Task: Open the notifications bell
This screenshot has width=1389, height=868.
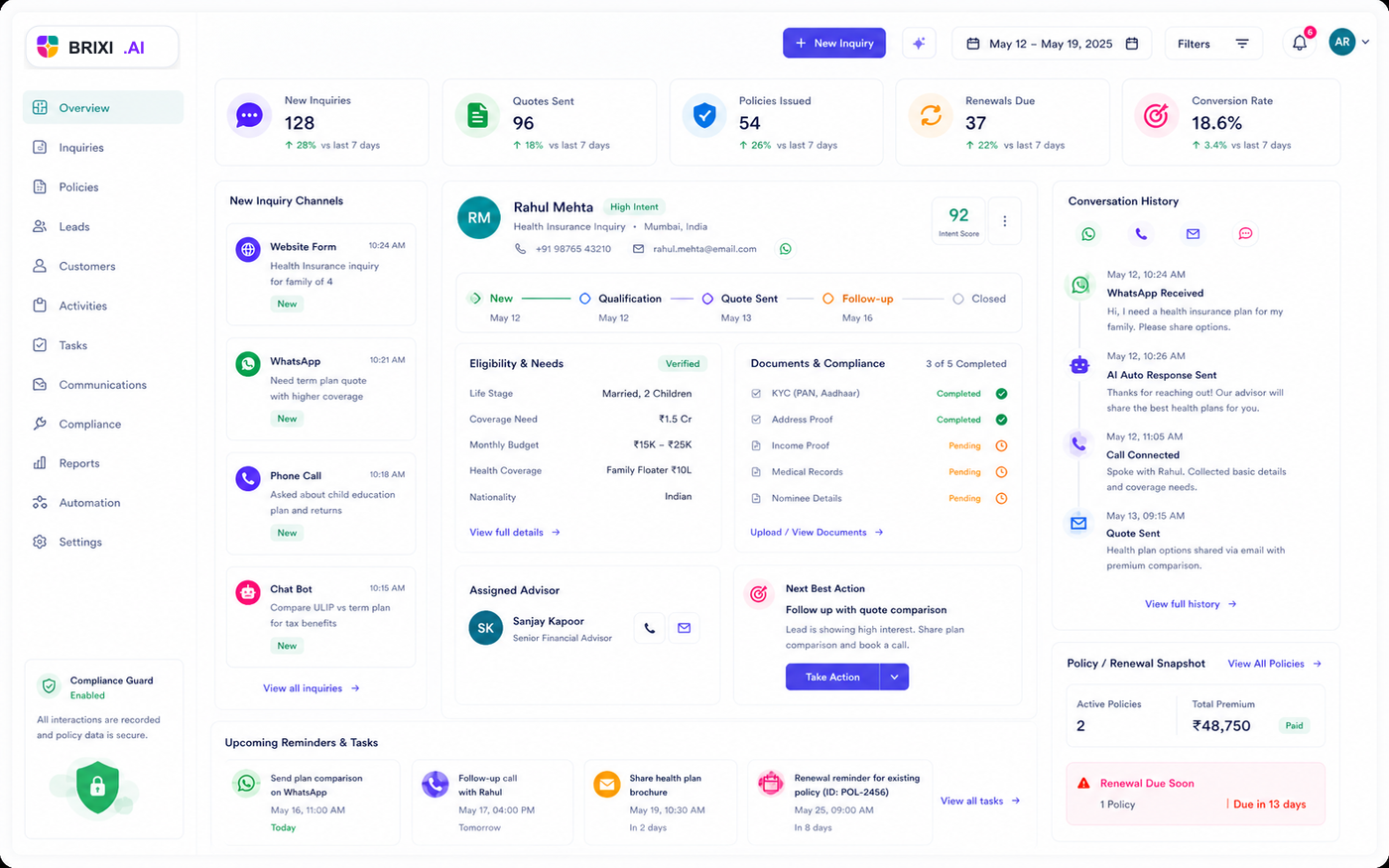Action: (x=1299, y=44)
